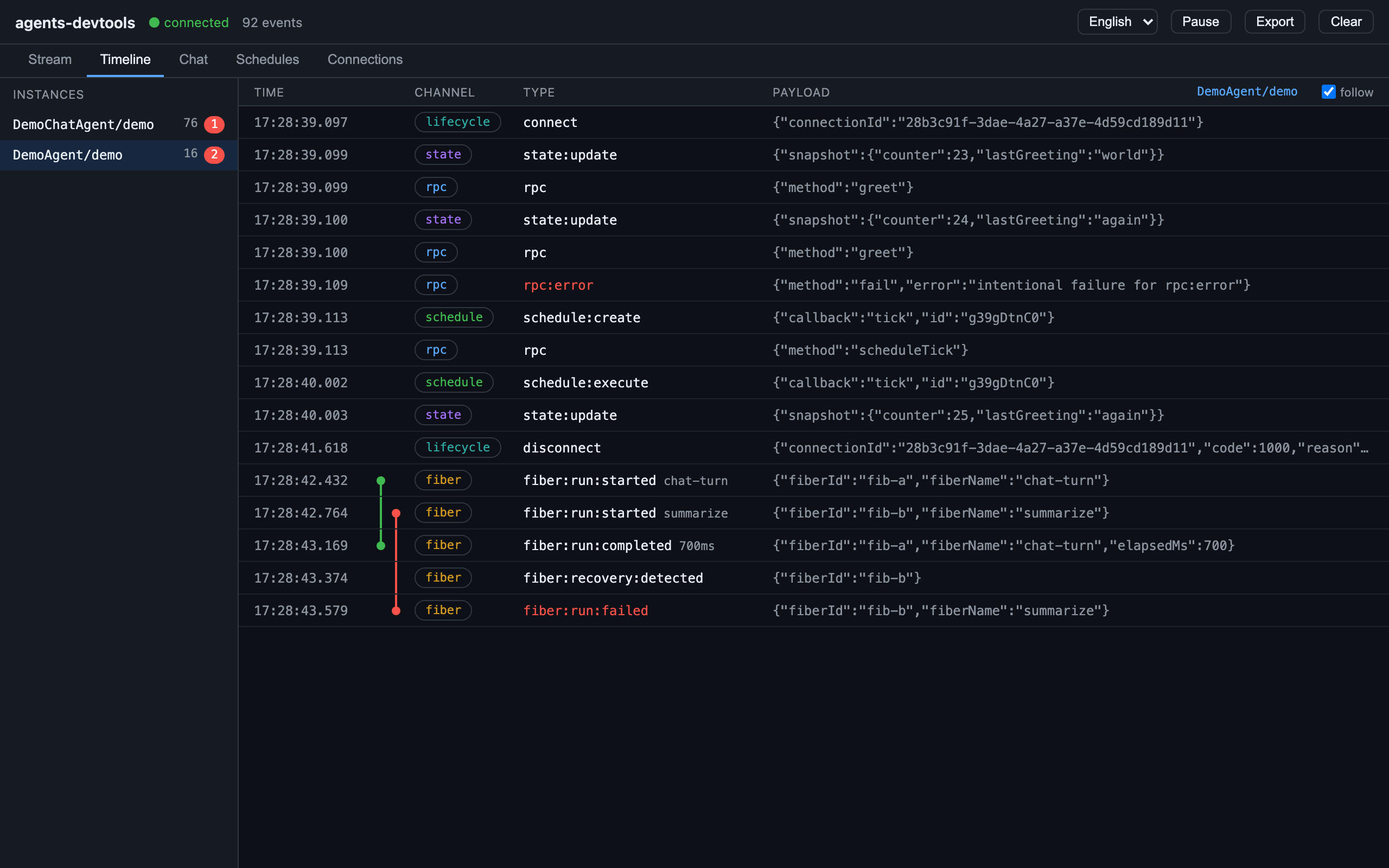This screenshot has width=1389, height=868.
Task: Click red badge 1 on DemoChatAgent/demo
Action: (214, 124)
